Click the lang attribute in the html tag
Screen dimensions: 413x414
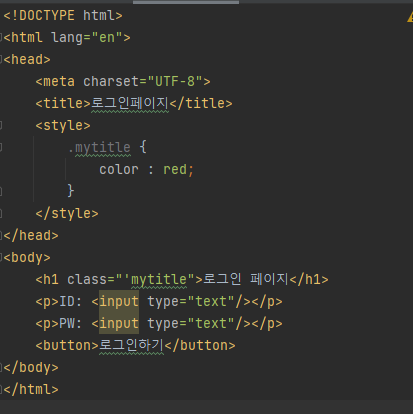tap(67, 38)
